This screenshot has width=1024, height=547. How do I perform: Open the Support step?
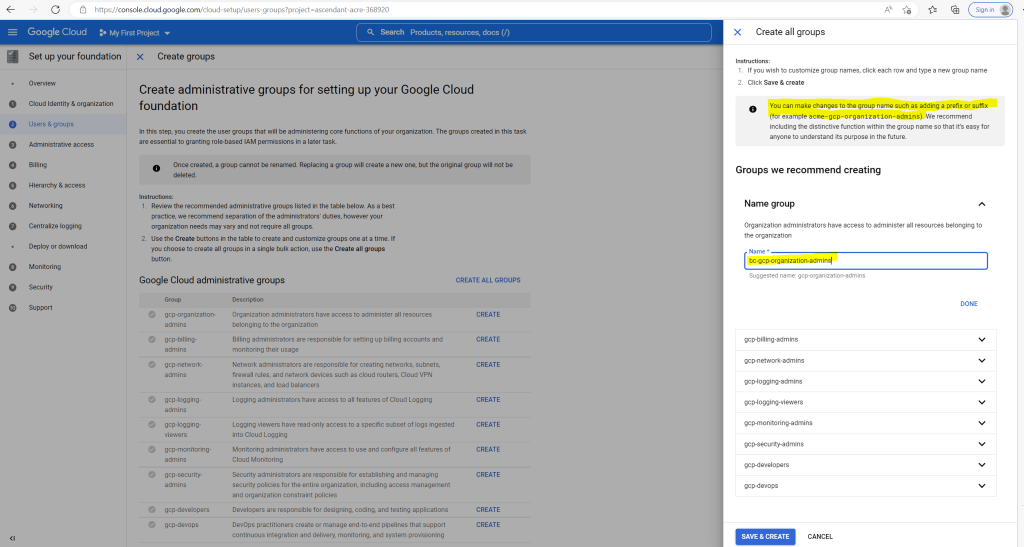coord(40,307)
